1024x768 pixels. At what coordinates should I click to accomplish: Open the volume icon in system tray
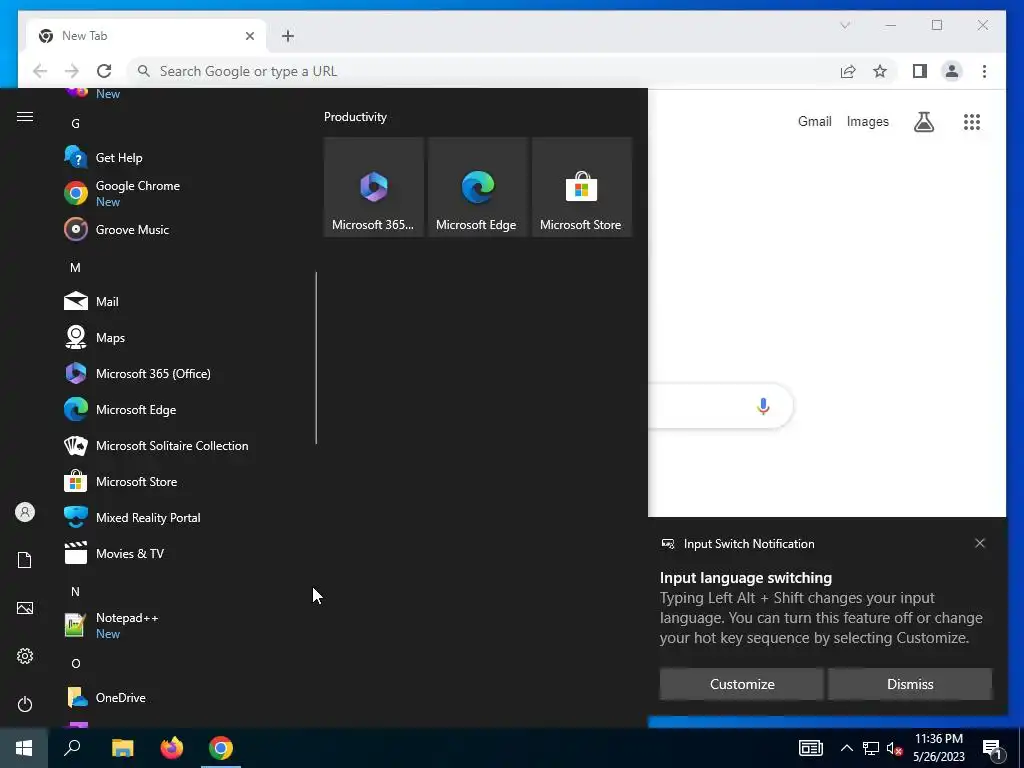coord(894,748)
